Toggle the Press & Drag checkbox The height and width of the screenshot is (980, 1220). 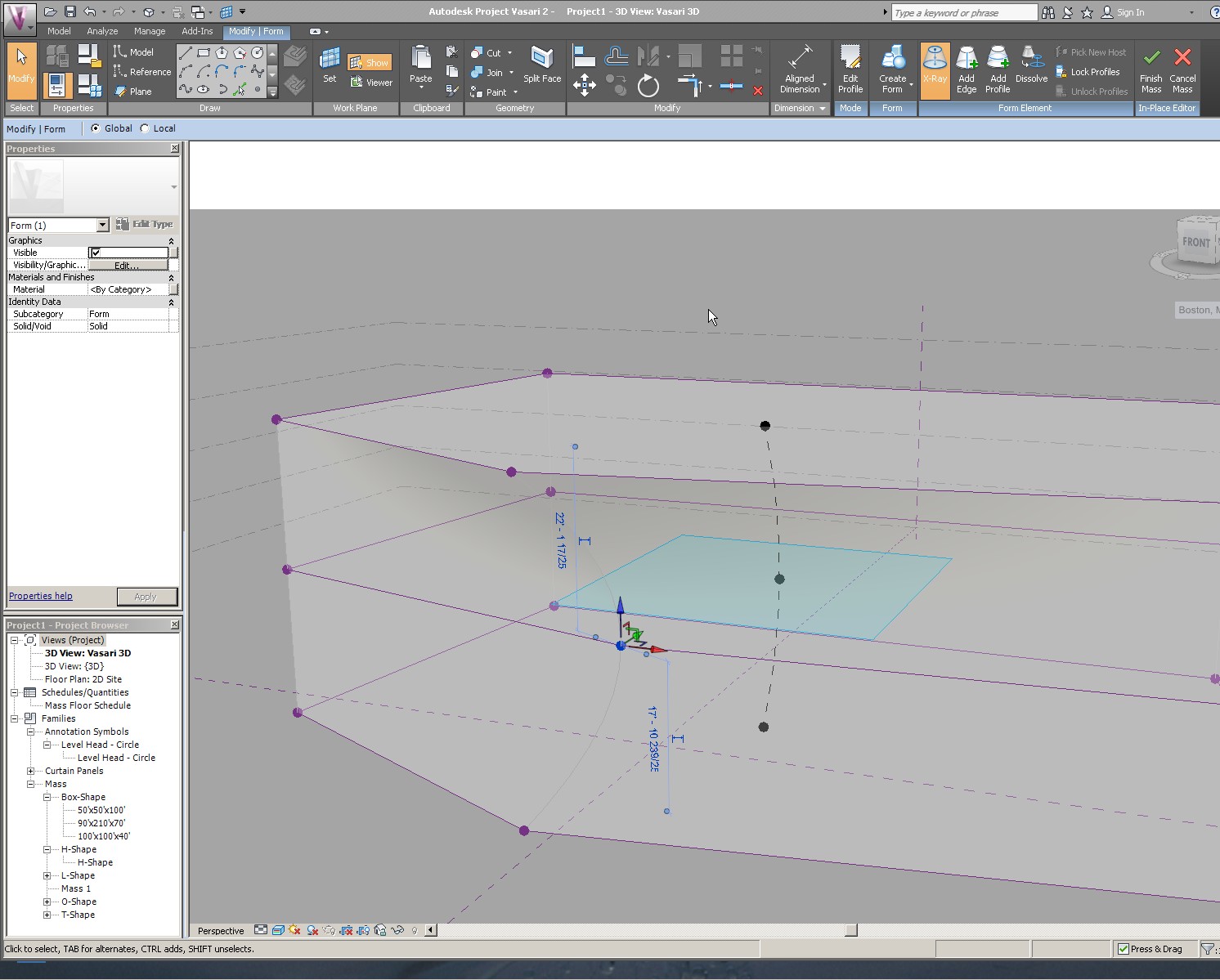pyautogui.click(x=1124, y=949)
